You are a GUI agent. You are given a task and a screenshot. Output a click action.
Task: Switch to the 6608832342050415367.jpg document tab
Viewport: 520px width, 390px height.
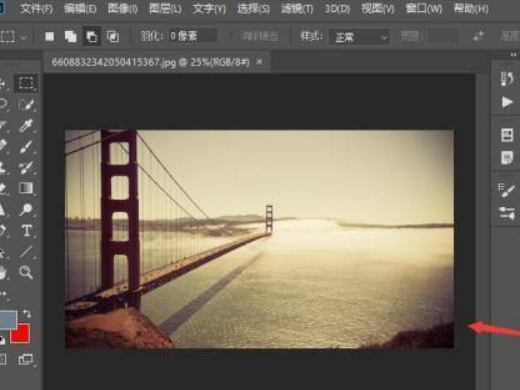point(151,62)
